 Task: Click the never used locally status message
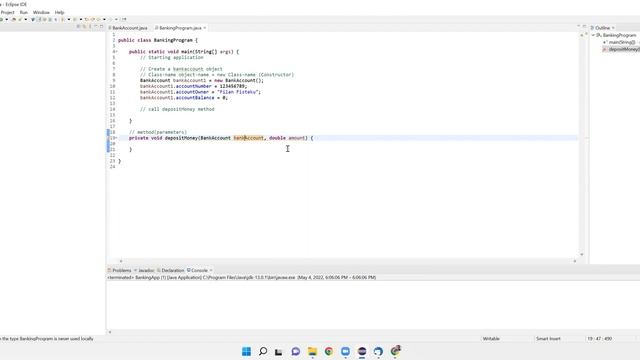(x=47, y=339)
